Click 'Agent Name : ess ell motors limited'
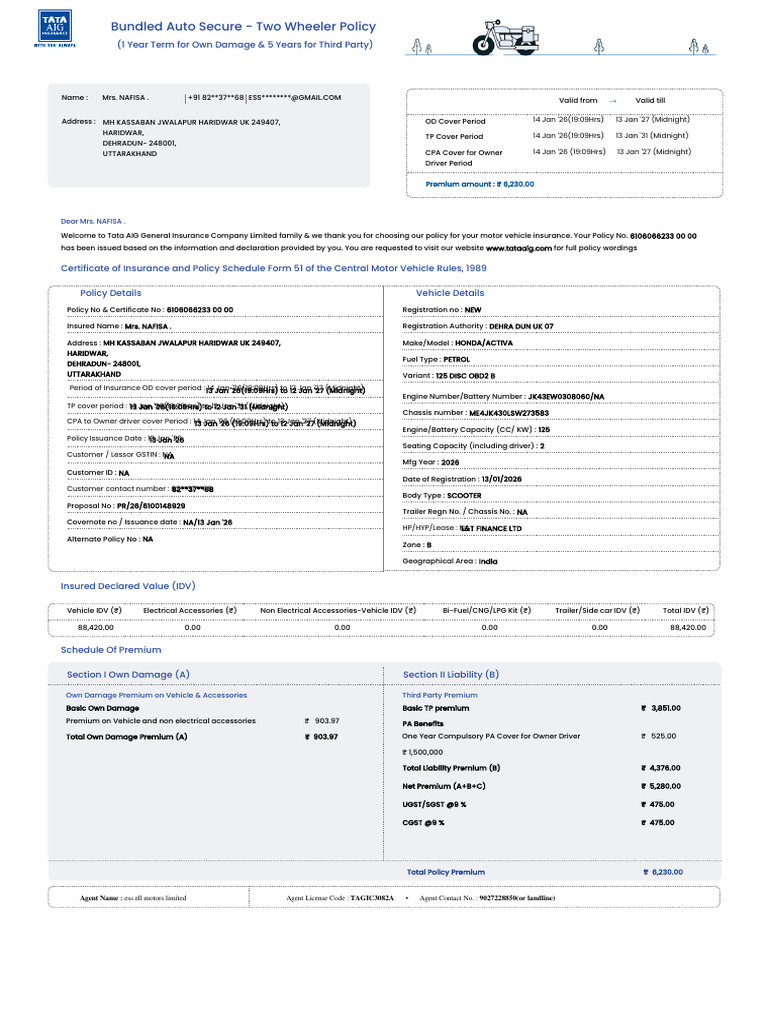The image size is (768, 1024). click(x=133, y=898)
